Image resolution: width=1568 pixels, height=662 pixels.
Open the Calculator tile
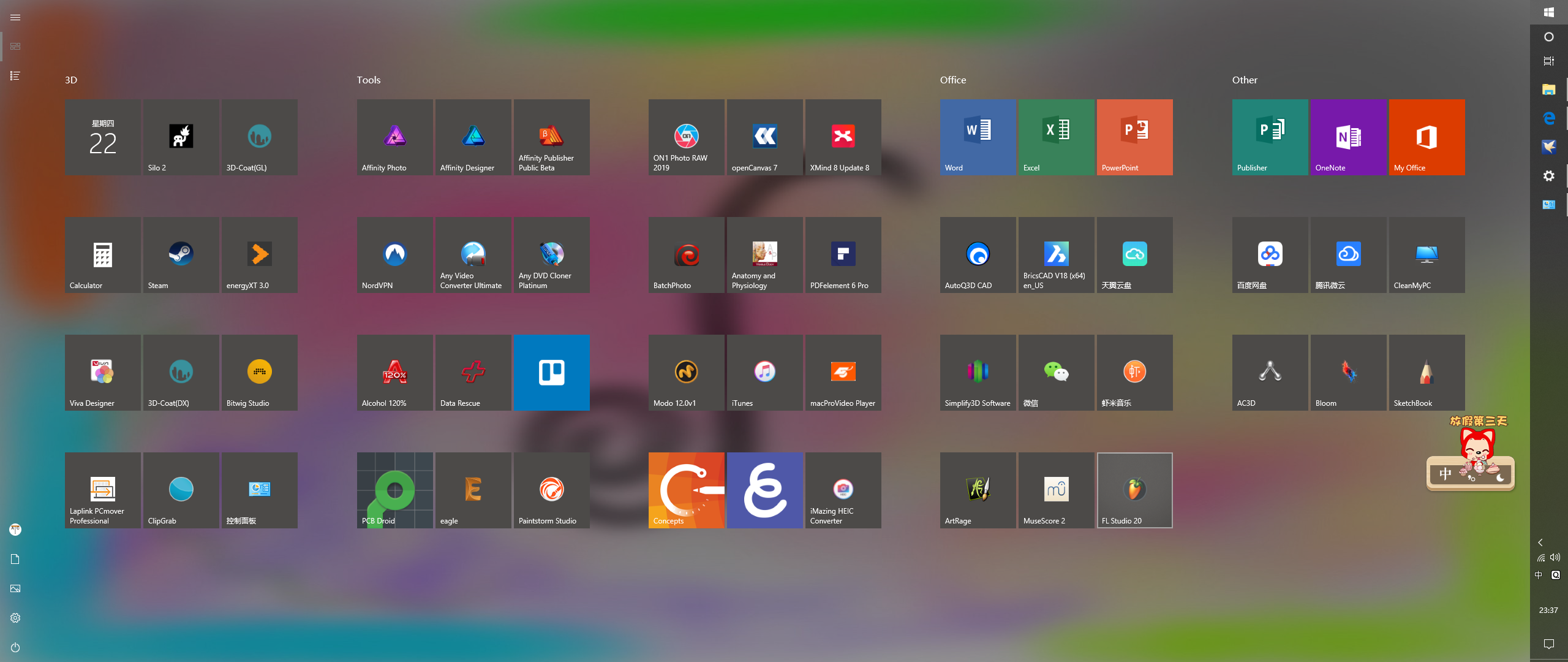102,255
